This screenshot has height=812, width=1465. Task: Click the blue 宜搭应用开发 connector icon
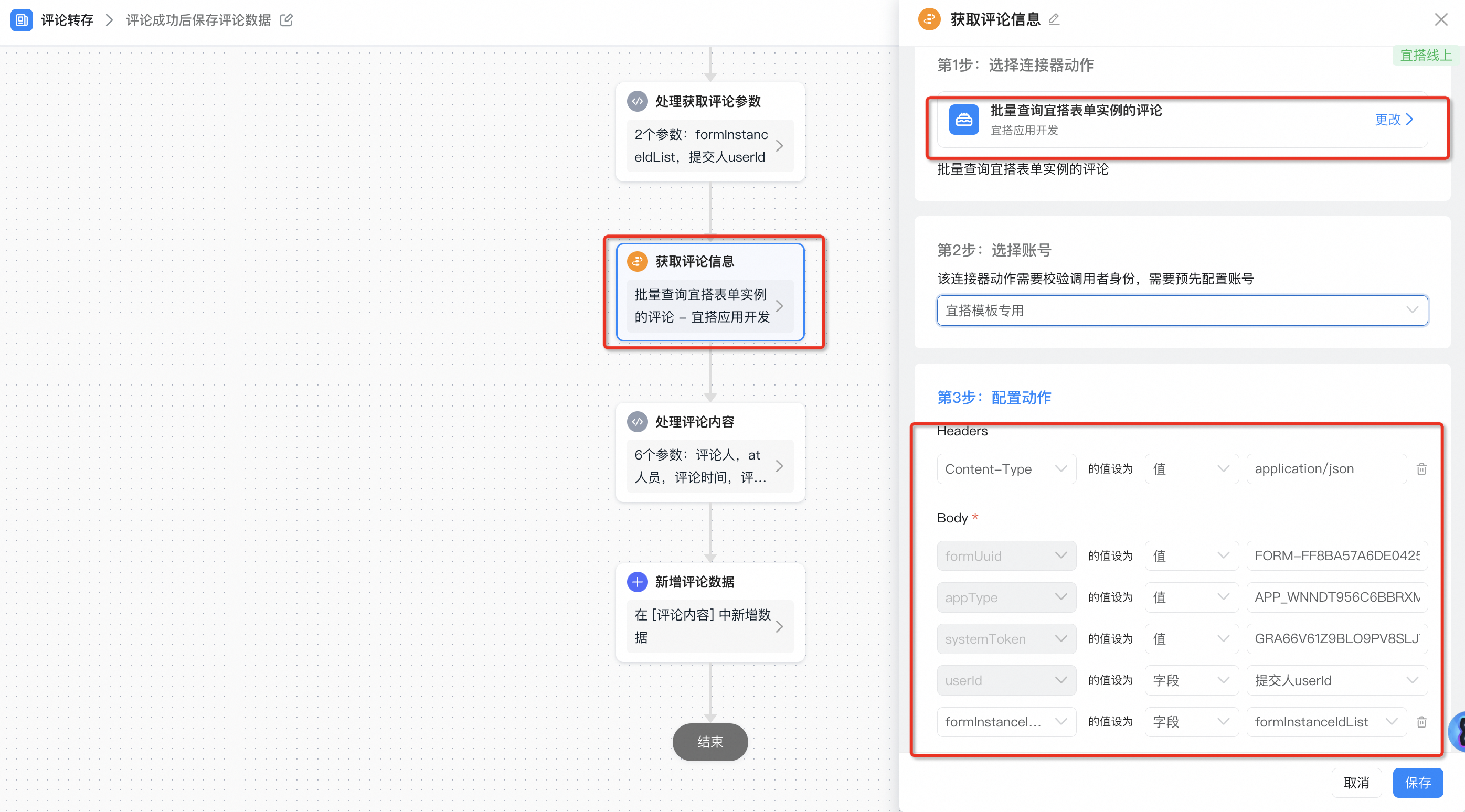click(963, 120)
